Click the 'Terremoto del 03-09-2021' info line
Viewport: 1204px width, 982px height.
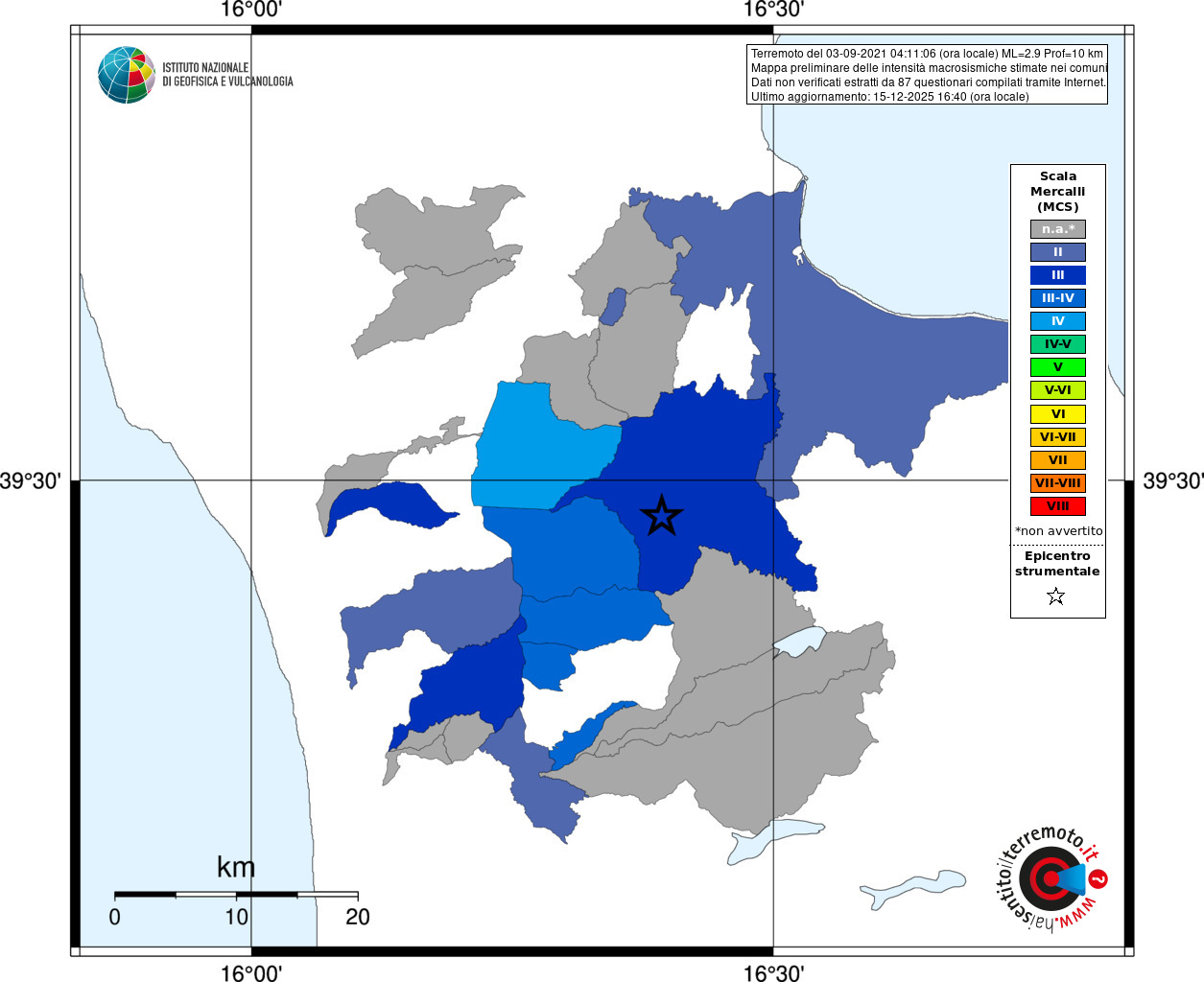[x=927, y=54]
